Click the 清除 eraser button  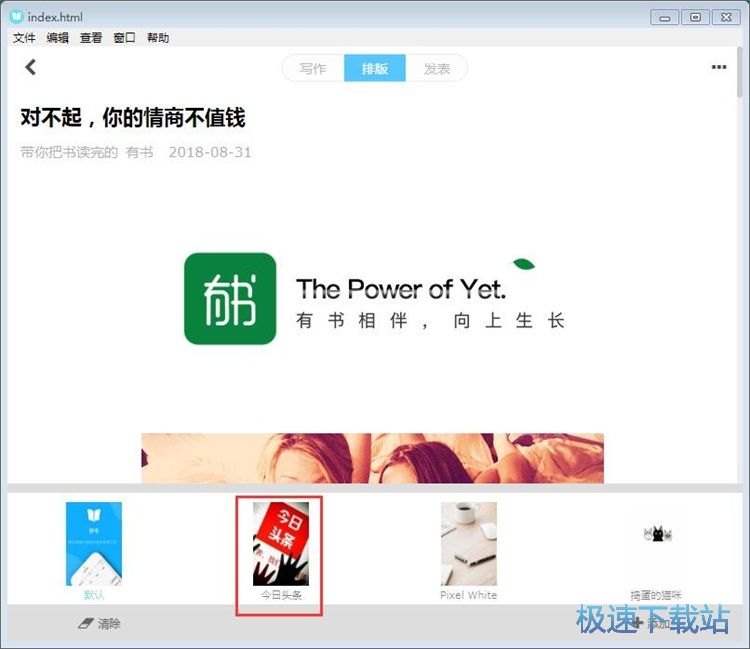[x=99, y=624]
